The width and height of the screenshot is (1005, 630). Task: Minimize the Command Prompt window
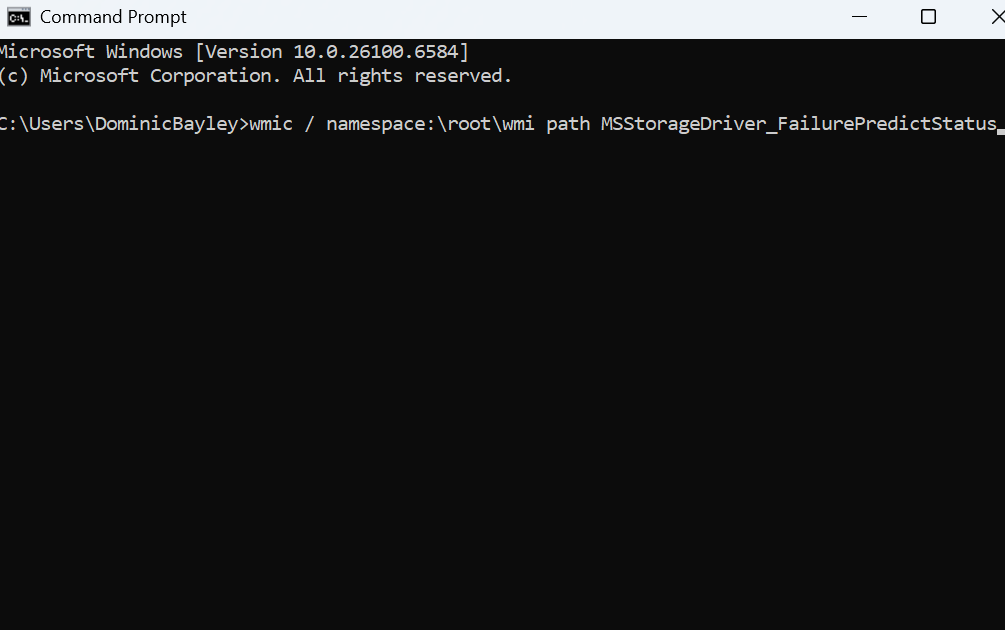coord(860,17)
